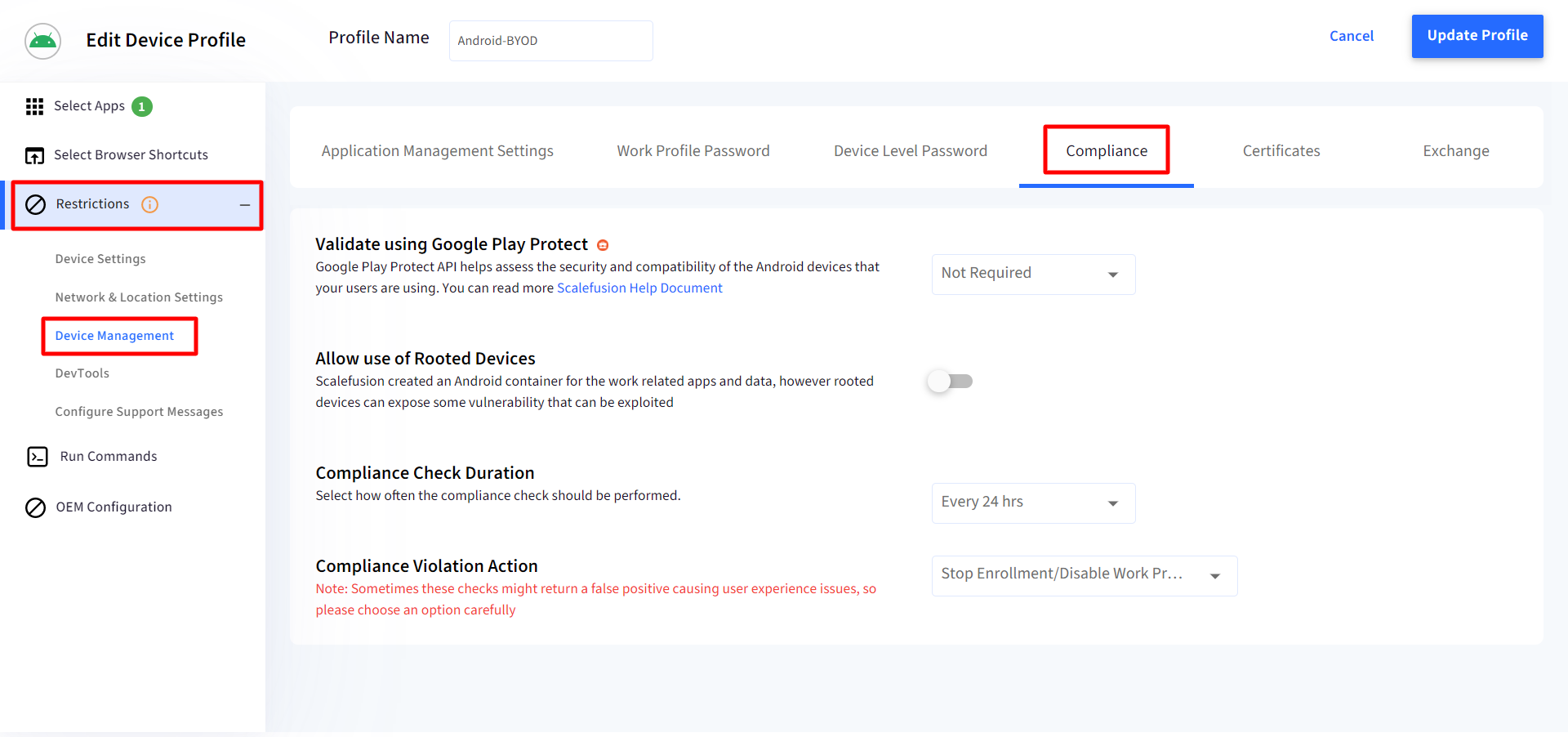The image size is (1568, 737).
Task: Click the Select Apps grid icon
Action: click(x=34, y=106)
